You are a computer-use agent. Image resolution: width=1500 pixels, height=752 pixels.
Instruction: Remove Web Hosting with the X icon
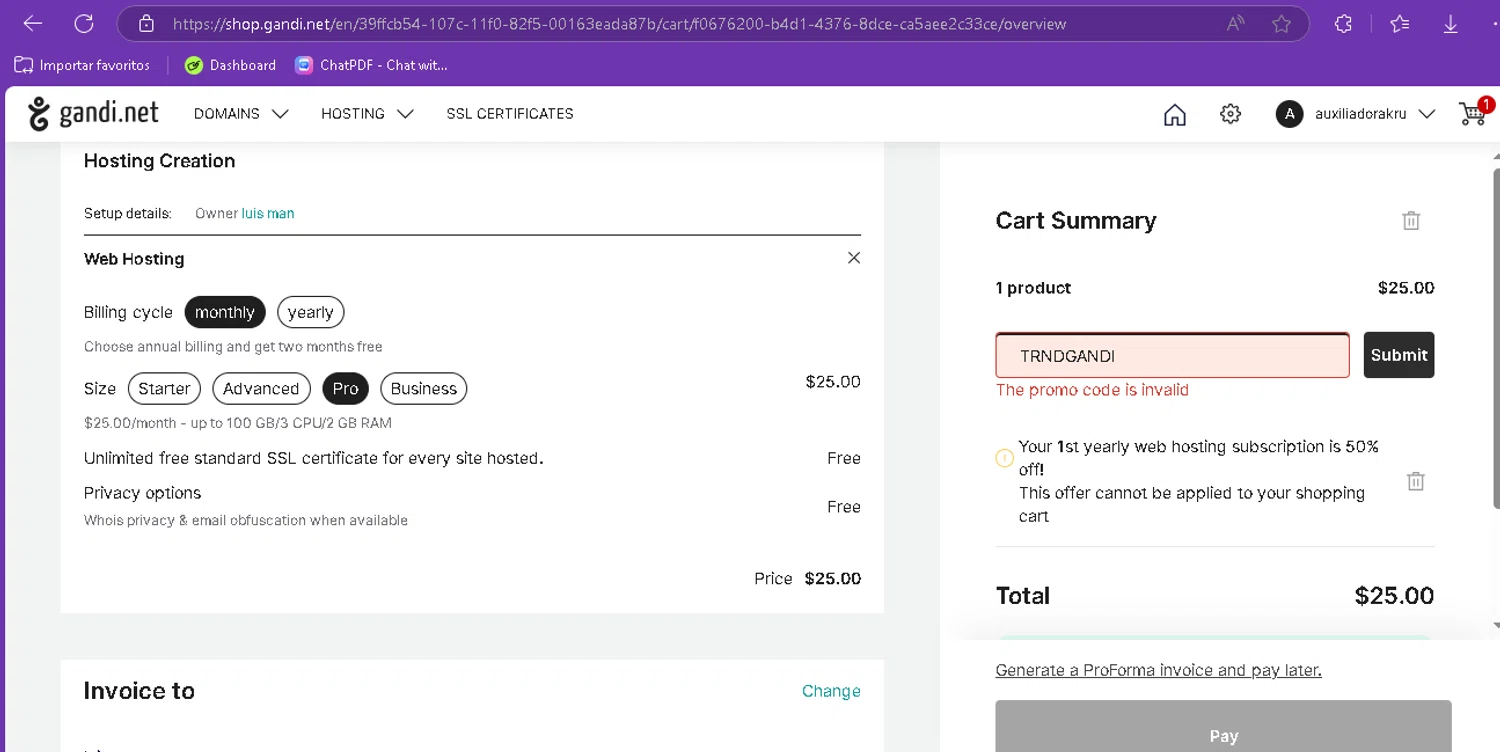pos(854,258)
